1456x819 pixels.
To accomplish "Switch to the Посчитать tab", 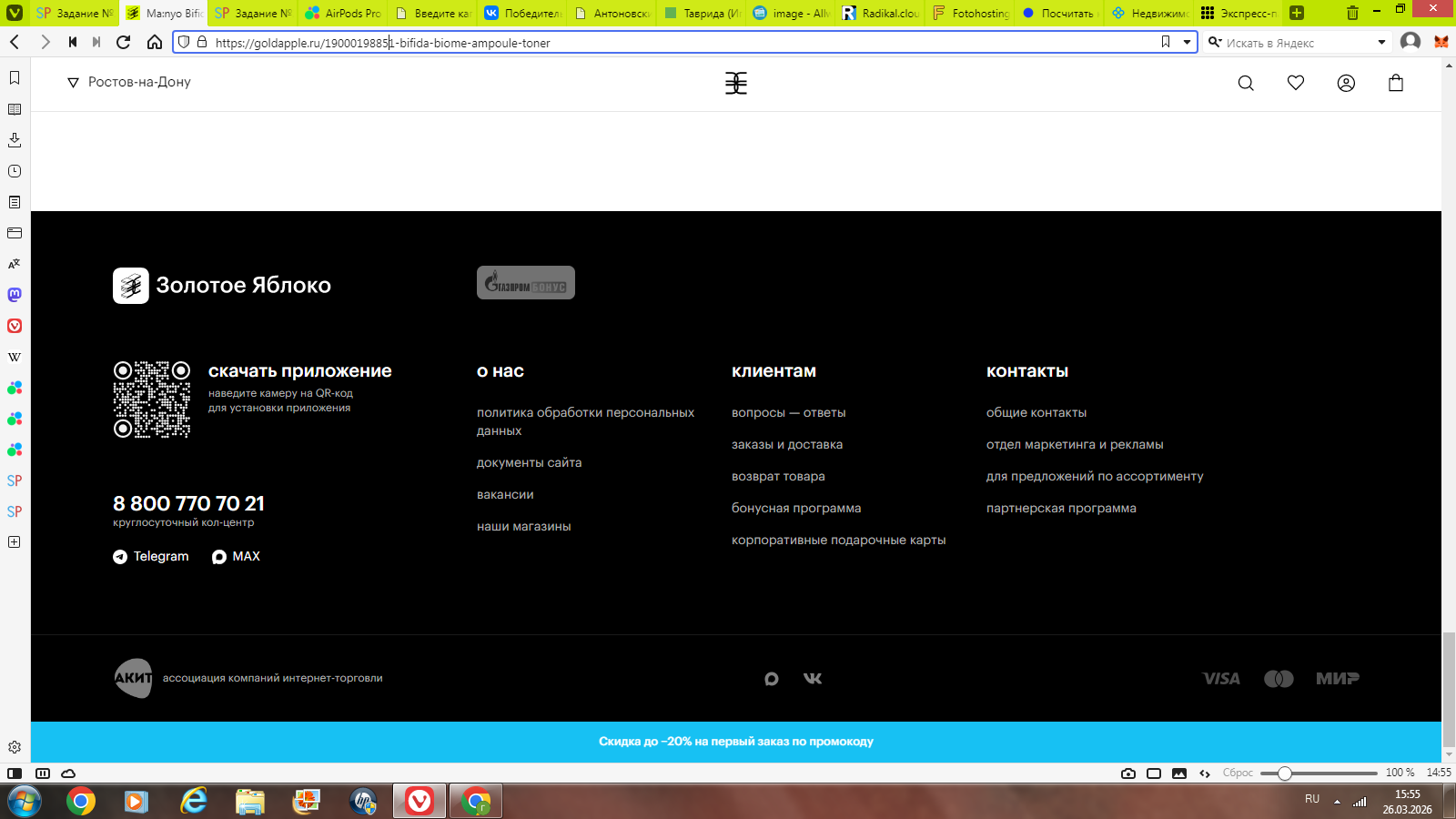I will (1061, 13).
